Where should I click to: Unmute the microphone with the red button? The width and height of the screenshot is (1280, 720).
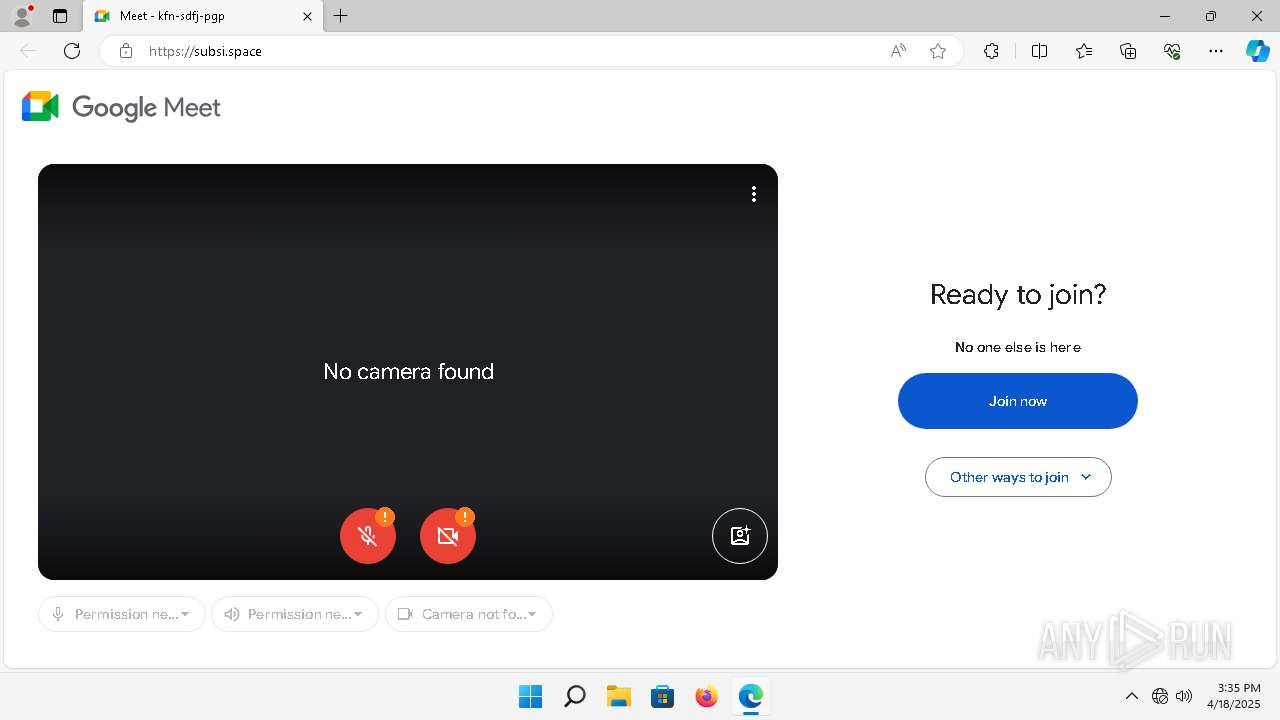(x=368, y=536)
